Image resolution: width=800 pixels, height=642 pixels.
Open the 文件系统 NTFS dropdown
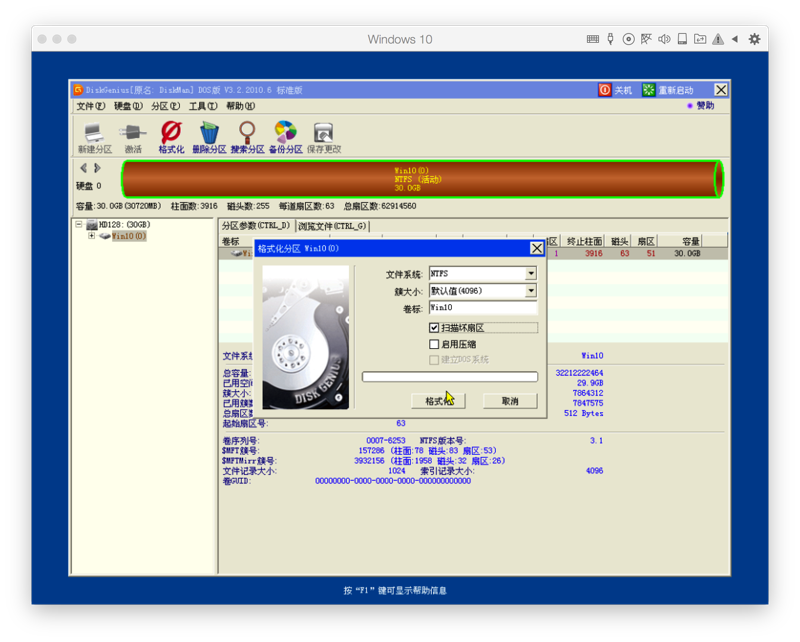click(x=531, y=274)
